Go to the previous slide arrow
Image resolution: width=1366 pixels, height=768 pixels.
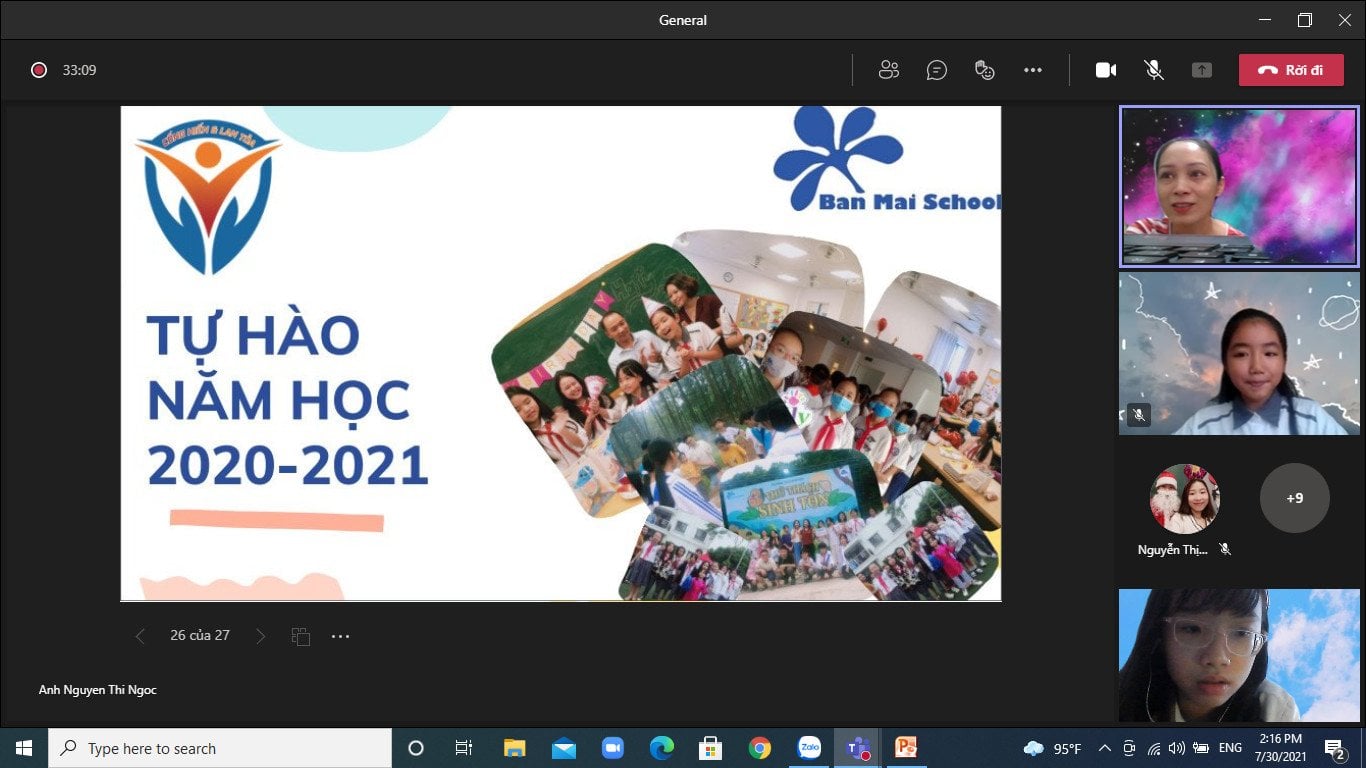pos(140,636)
